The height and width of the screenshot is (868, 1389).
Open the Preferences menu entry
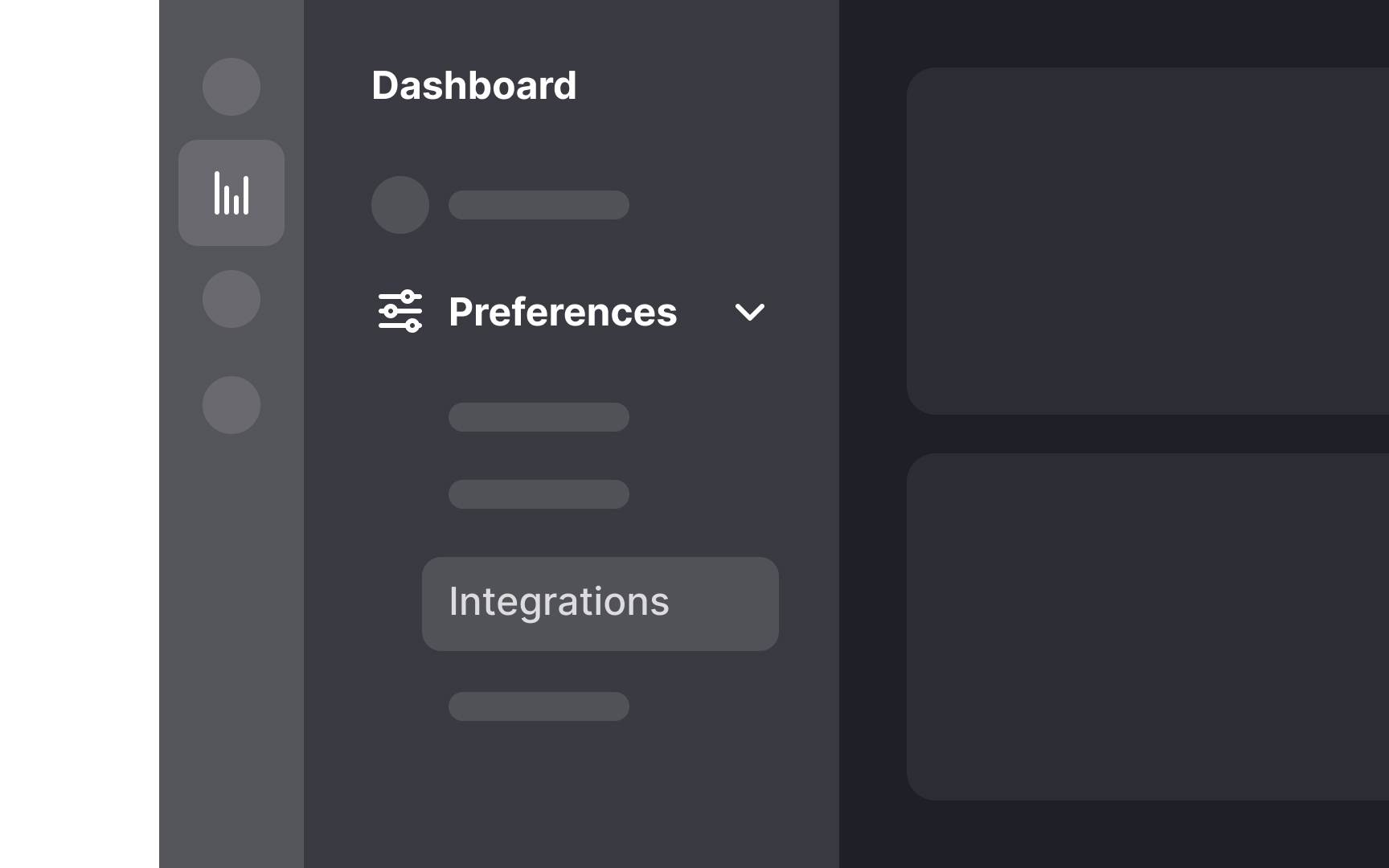(562, 313)
